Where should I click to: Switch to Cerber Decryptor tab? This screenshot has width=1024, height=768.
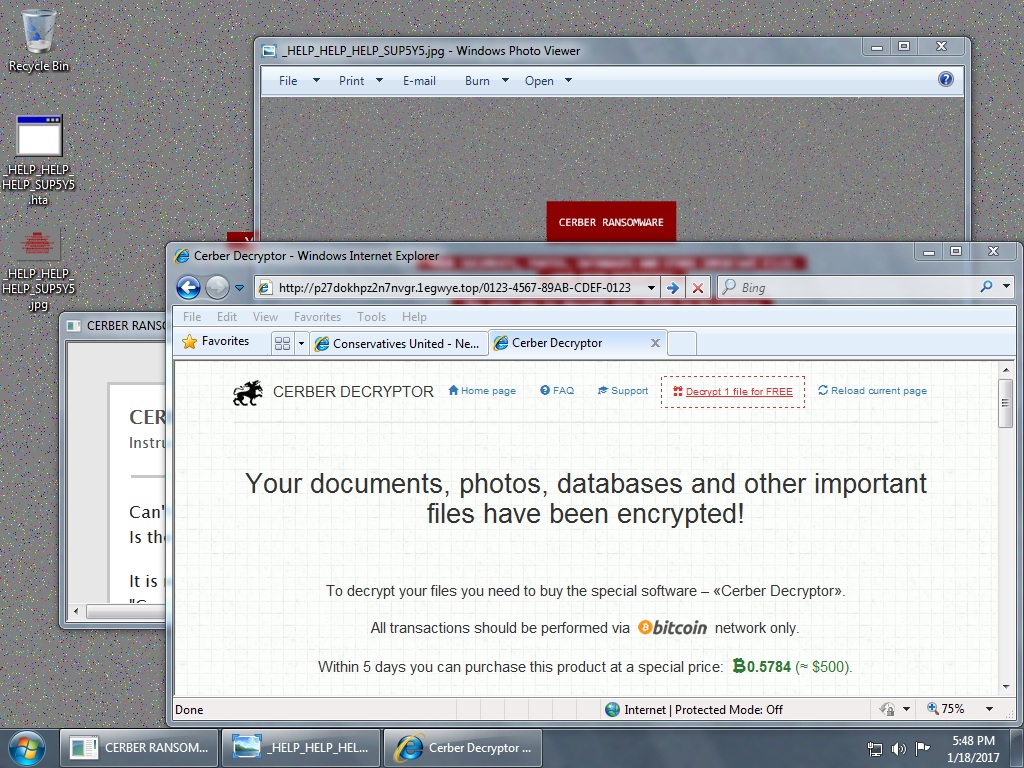pos(567,343)
